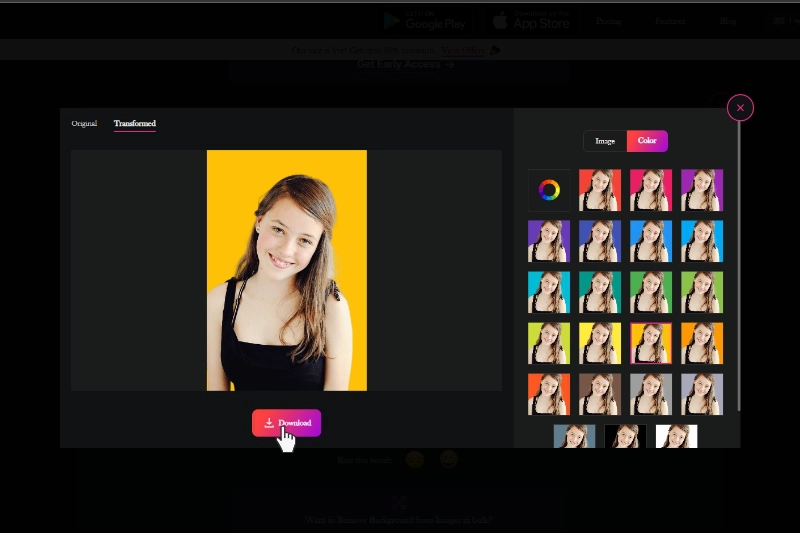This screenshot has width=800, height=533.
Task: Rate result with the happy face
Action: pos(448,460)
